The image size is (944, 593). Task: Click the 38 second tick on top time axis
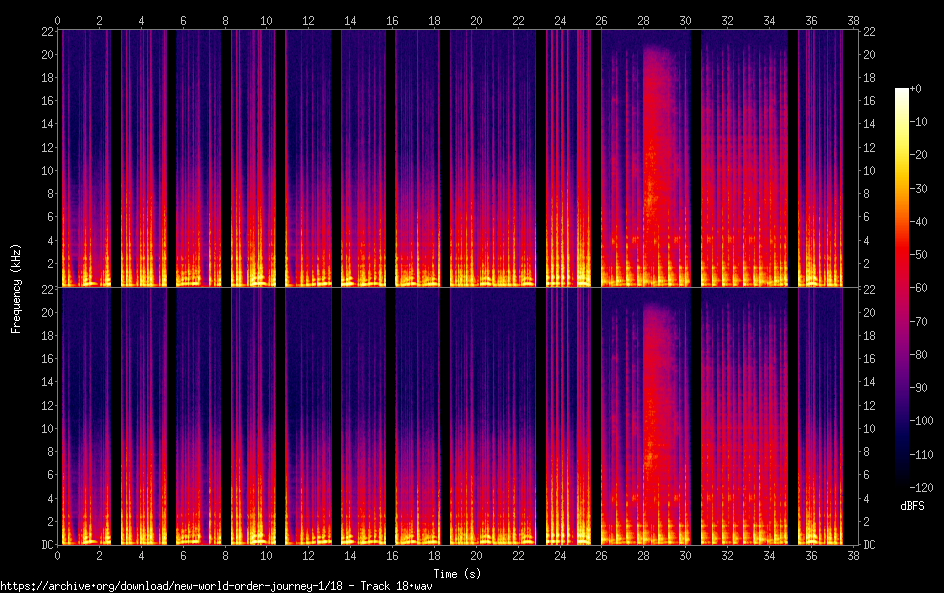point(853,19)
